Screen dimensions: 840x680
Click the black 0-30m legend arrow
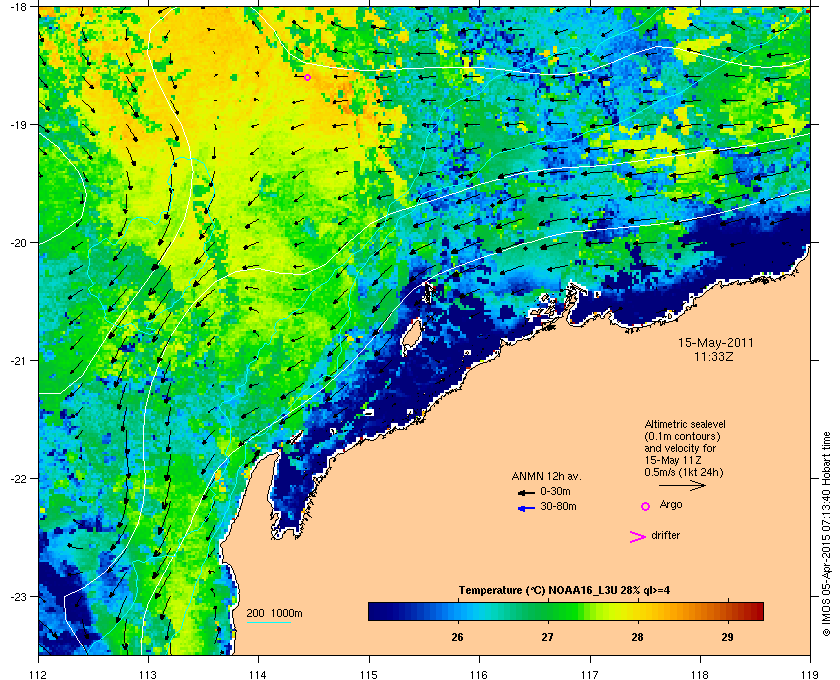tap(526, 492)
